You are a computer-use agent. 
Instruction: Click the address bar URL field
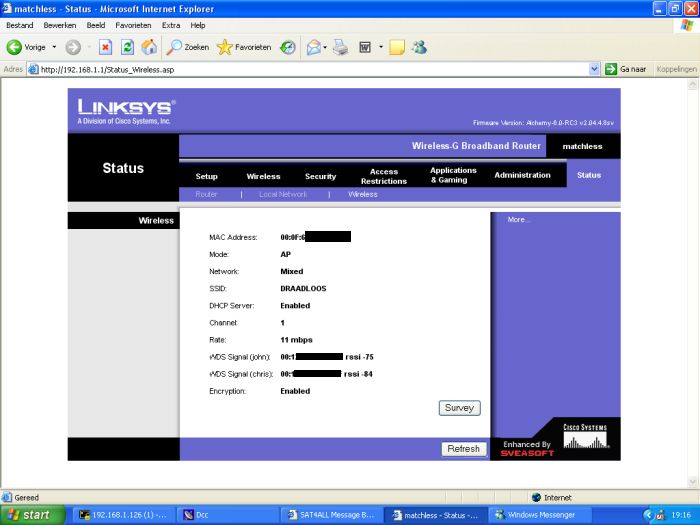click(x=308, y=70)
